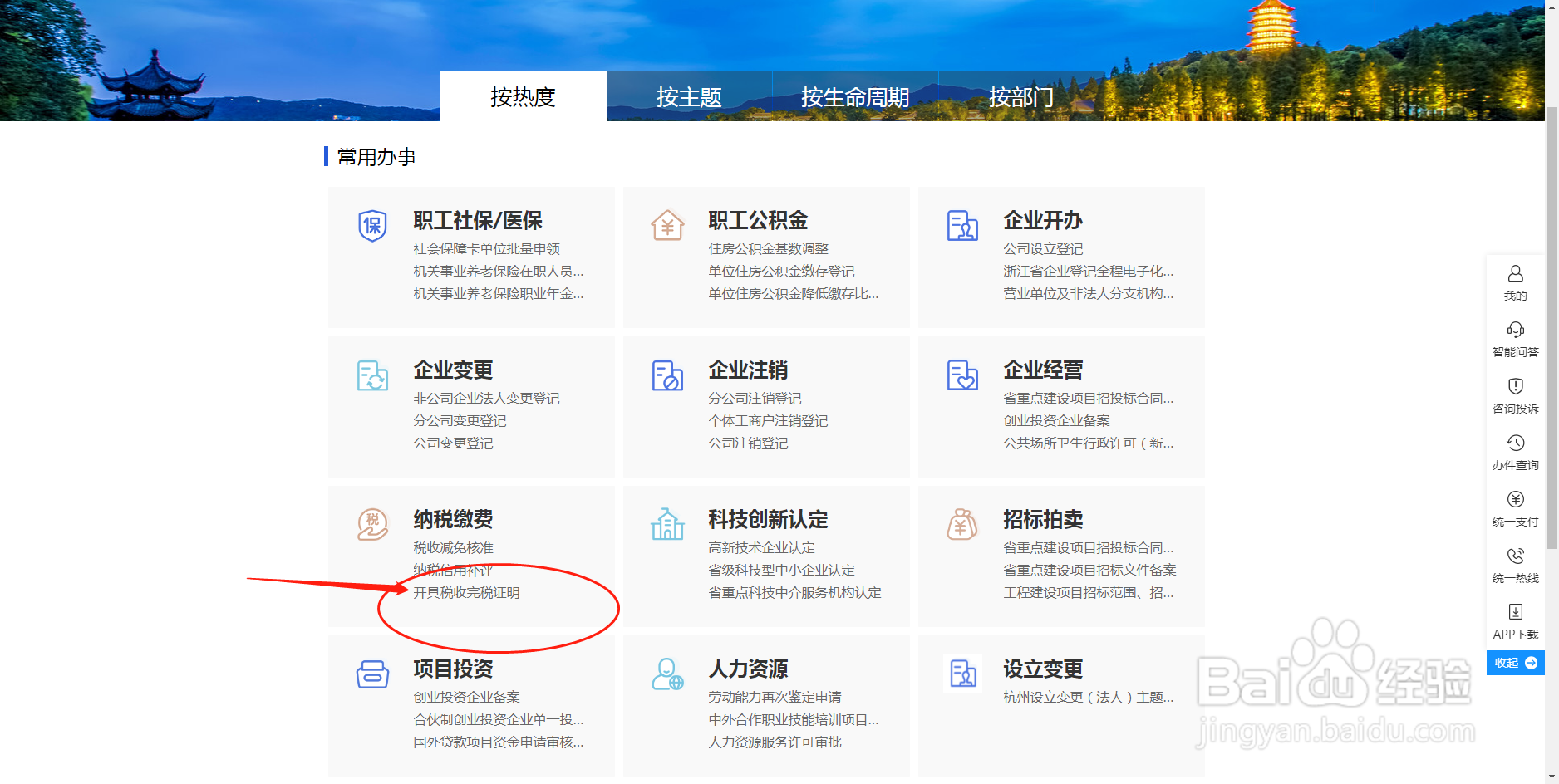Switch to the 按生命周期 tab

[x=855, y=96]
